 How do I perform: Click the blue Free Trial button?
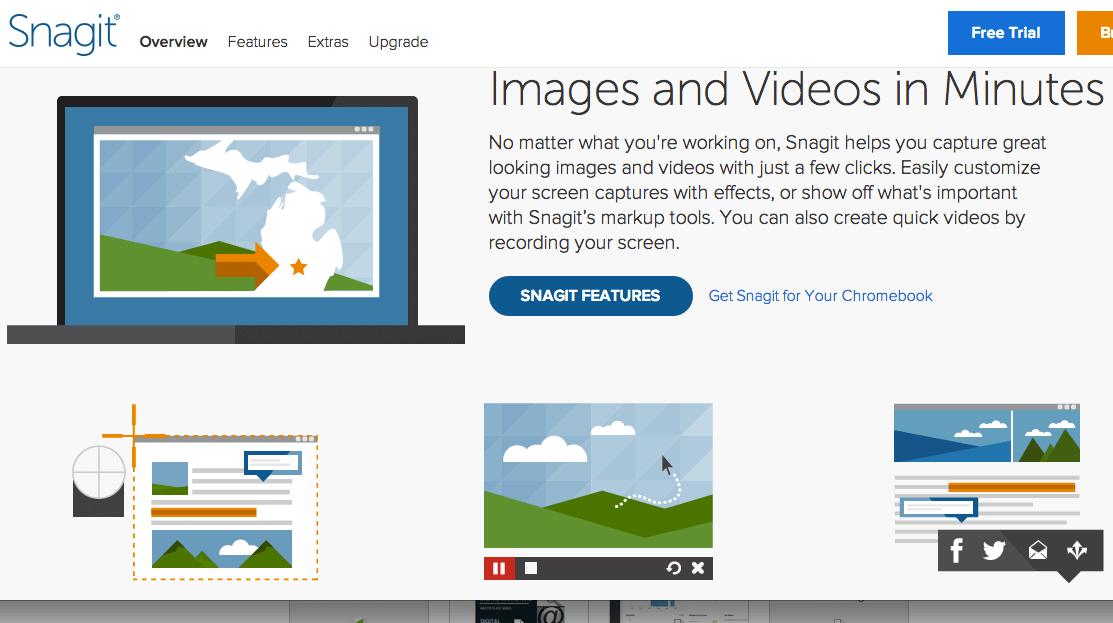pos(1006,33)
